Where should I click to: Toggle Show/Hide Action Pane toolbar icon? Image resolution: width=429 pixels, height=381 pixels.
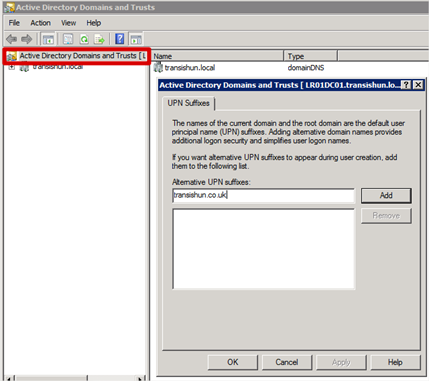pos(136,39)
